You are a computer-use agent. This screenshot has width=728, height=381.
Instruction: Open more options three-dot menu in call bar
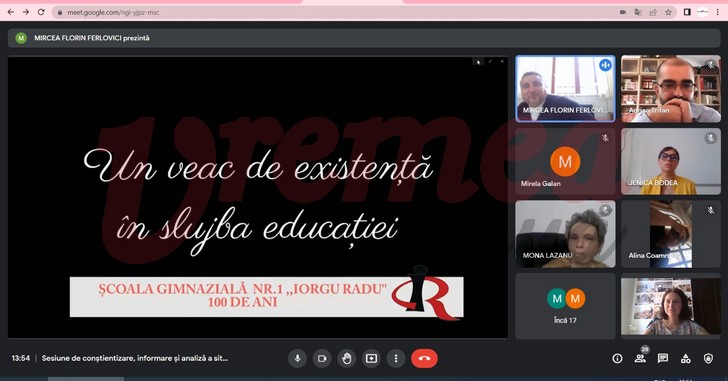click(396, 358)
